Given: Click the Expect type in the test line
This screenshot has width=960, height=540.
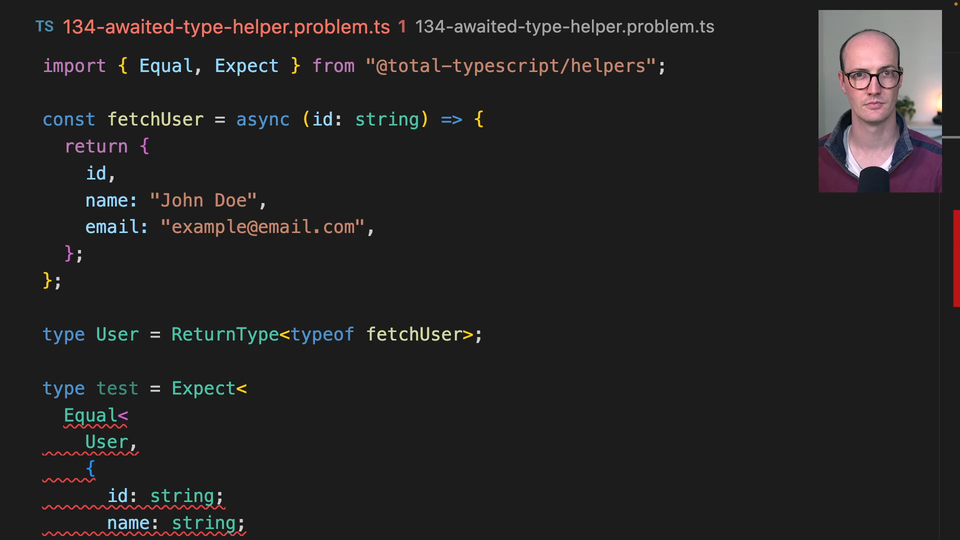Looking at the screenshot, I should point(203,388).
